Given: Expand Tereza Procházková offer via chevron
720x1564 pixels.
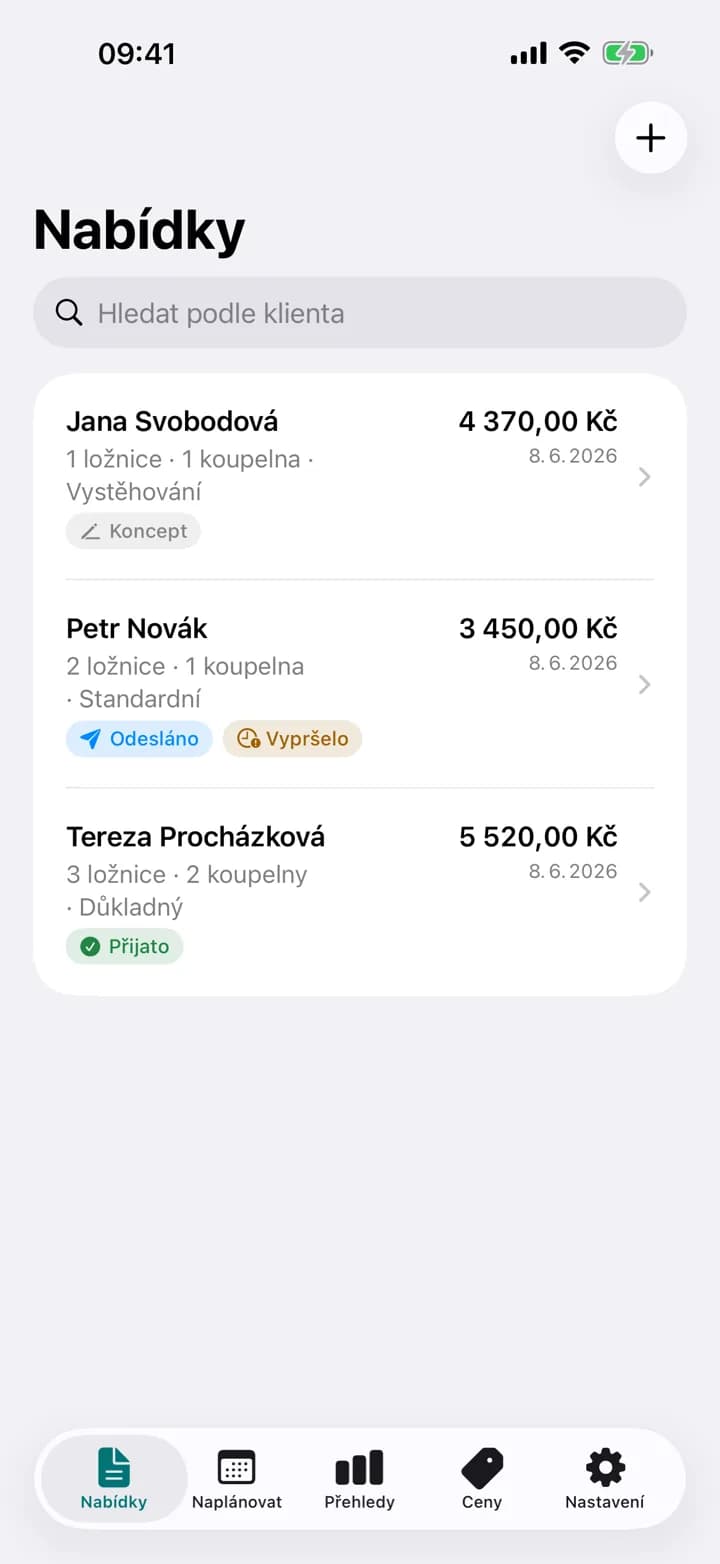Looking at the screenshot, I should (x=645, y=892).
